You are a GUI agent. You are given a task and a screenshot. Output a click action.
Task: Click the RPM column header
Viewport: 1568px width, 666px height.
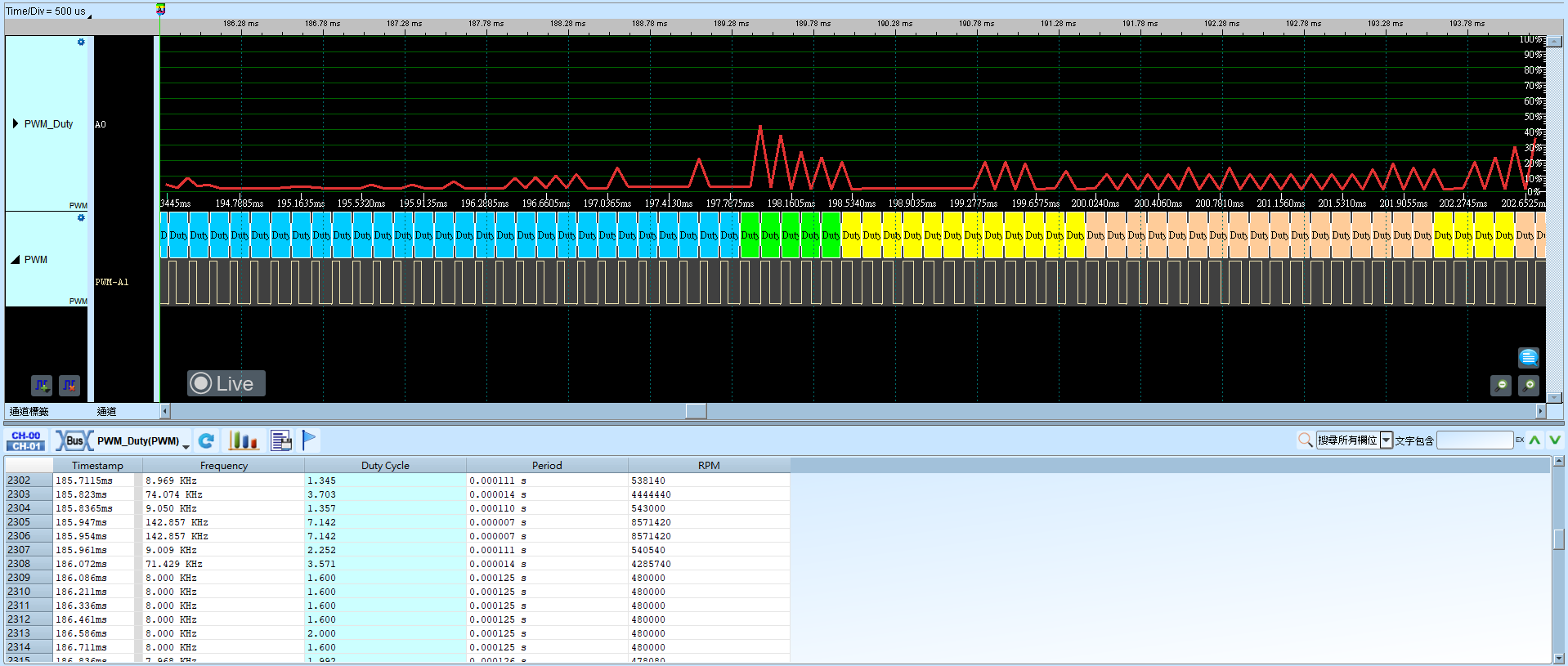pyautogui.click(x=709, y=466)
